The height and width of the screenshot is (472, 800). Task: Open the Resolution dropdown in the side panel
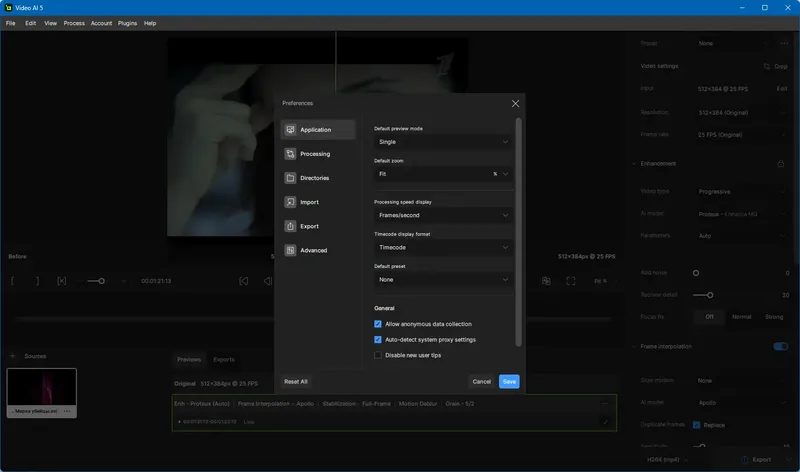point(742,113)
